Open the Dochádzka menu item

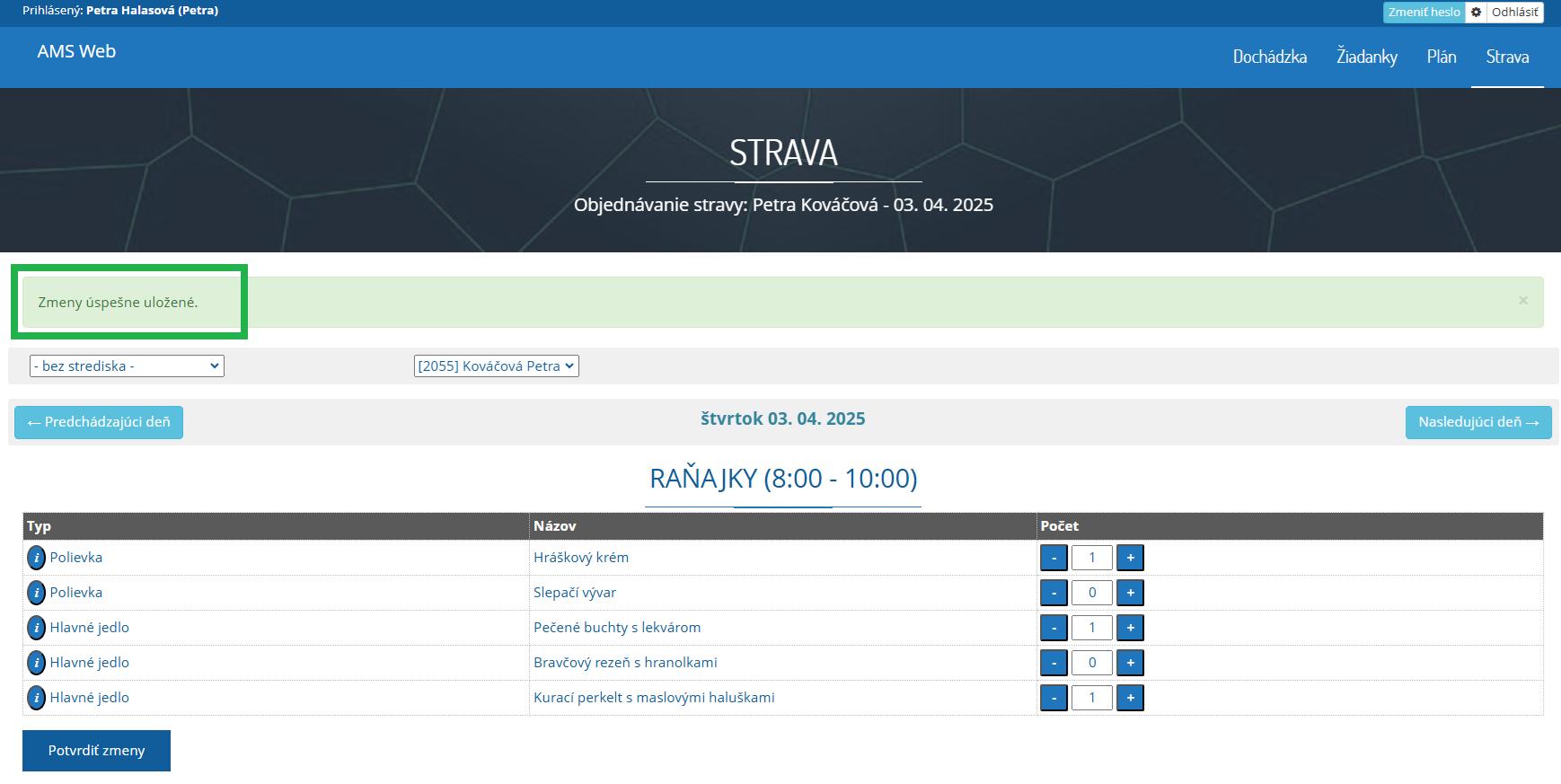[1269, 57]
